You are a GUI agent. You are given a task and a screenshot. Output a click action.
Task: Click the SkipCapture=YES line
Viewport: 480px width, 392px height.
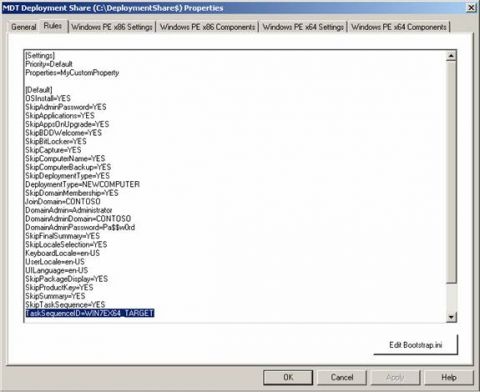coord(53,150)
